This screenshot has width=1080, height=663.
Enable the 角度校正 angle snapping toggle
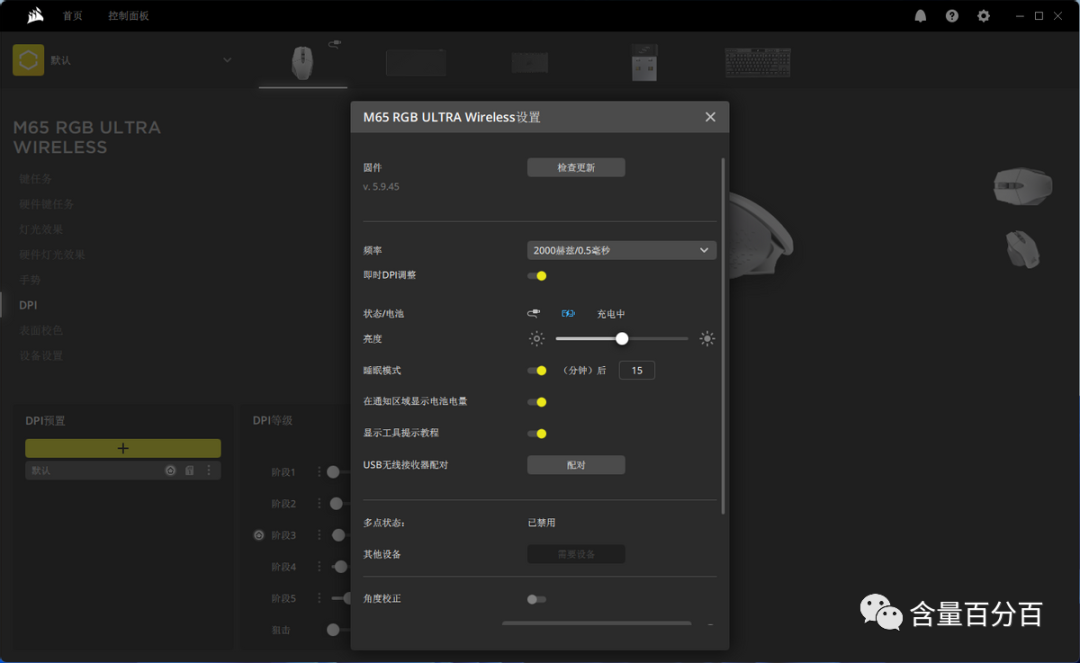537,599
